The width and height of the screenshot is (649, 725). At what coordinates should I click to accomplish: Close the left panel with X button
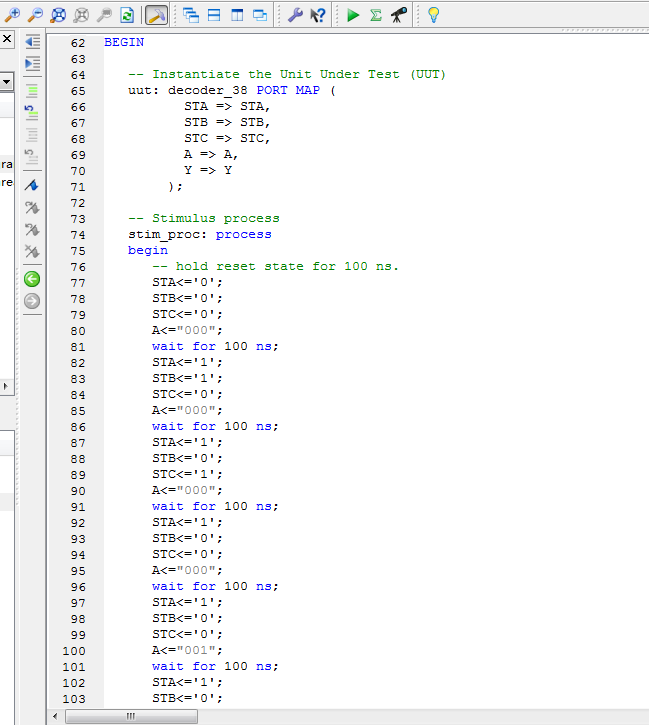point(6,39)
